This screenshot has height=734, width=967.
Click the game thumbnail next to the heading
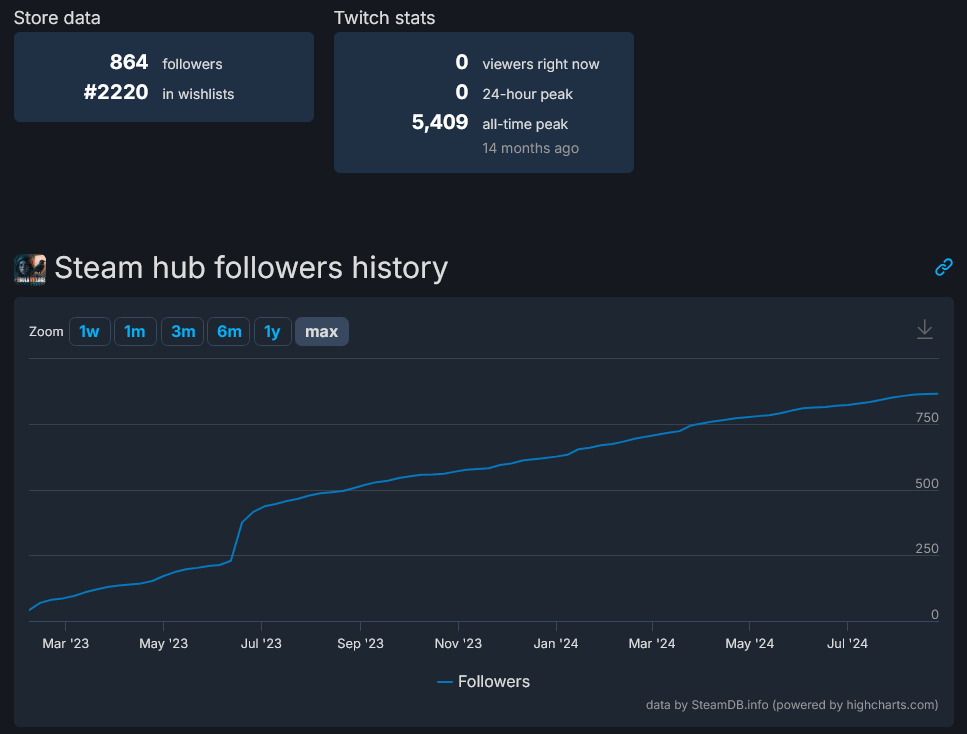(x=30, y=268)
